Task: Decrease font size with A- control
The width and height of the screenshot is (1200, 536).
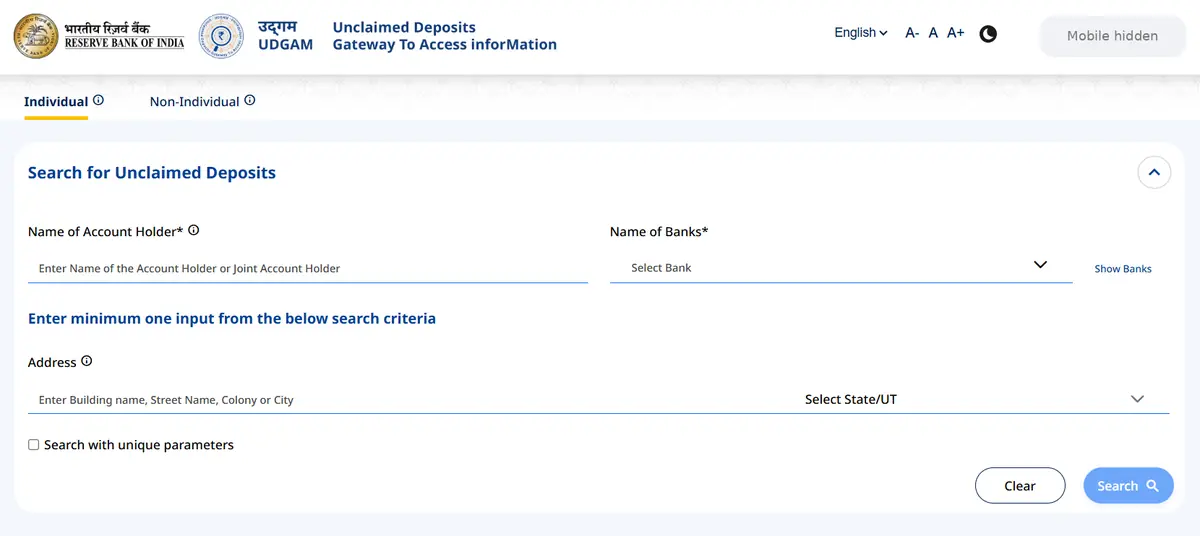Action: [x=912, y=33]
